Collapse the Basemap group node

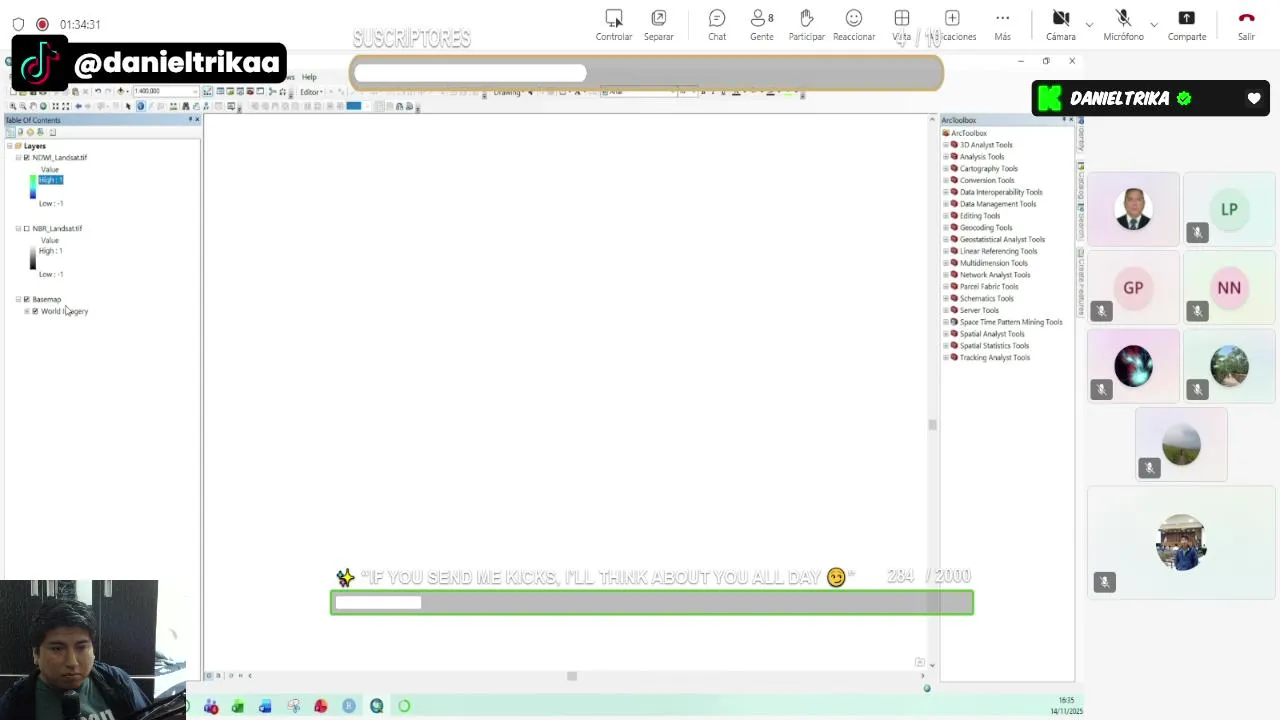(x=18, y=299)
